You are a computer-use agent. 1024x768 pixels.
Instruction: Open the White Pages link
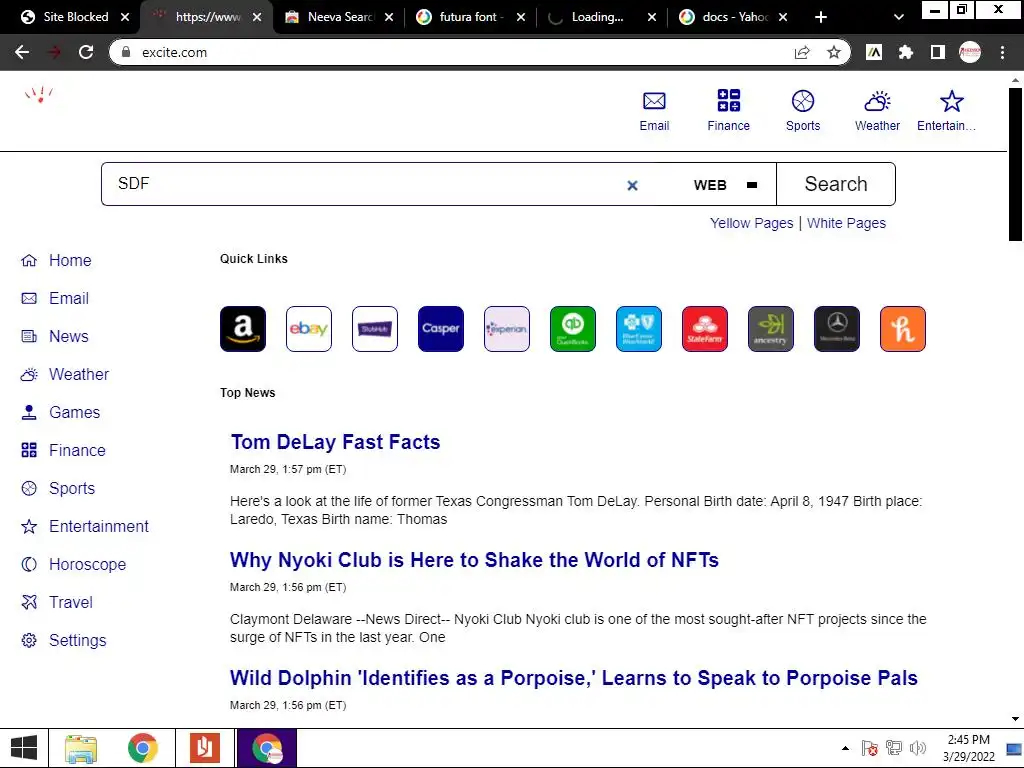point(846,223)
